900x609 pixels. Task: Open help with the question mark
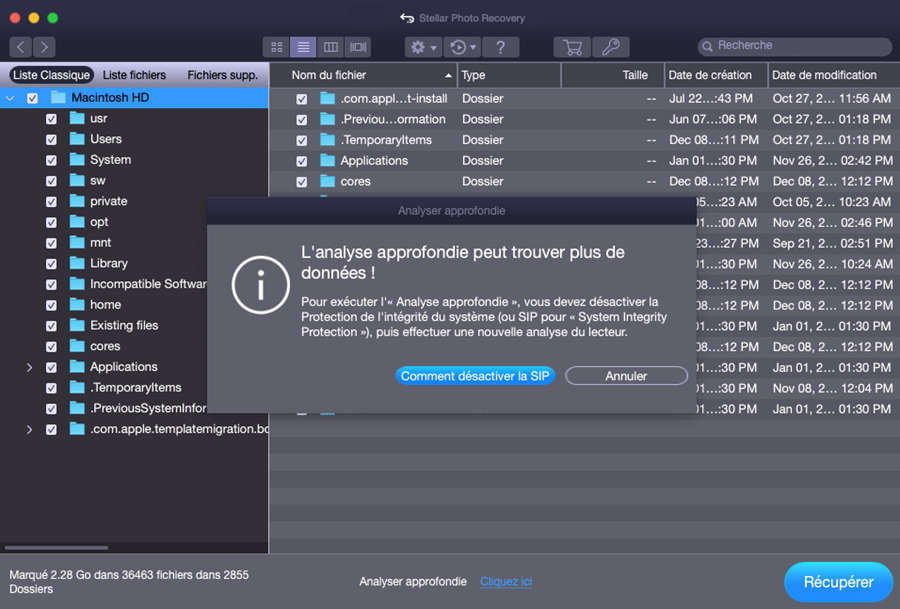(501, 47)
